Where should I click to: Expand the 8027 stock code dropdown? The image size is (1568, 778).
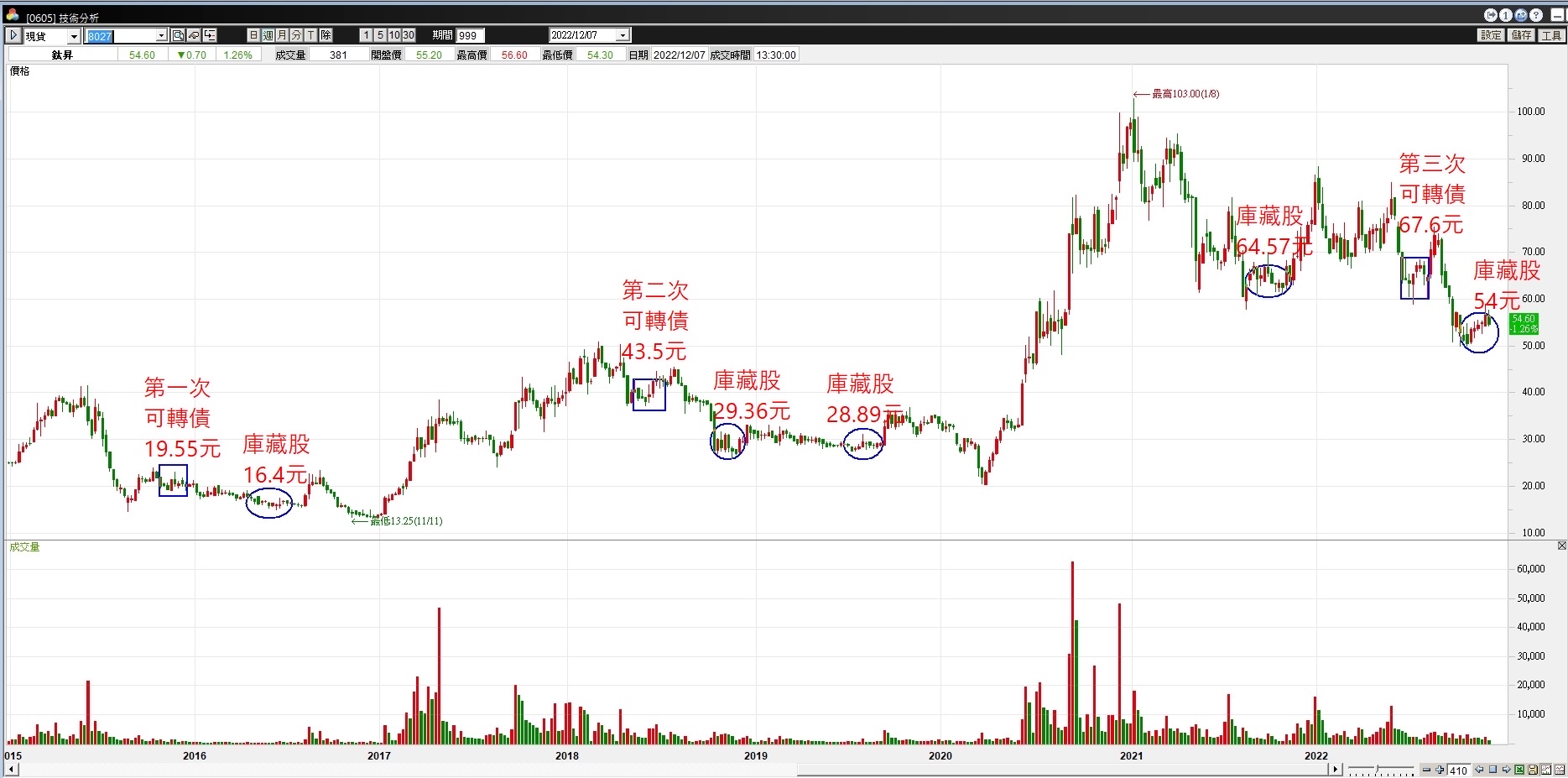pyautogui.click(x=161, y=36)
